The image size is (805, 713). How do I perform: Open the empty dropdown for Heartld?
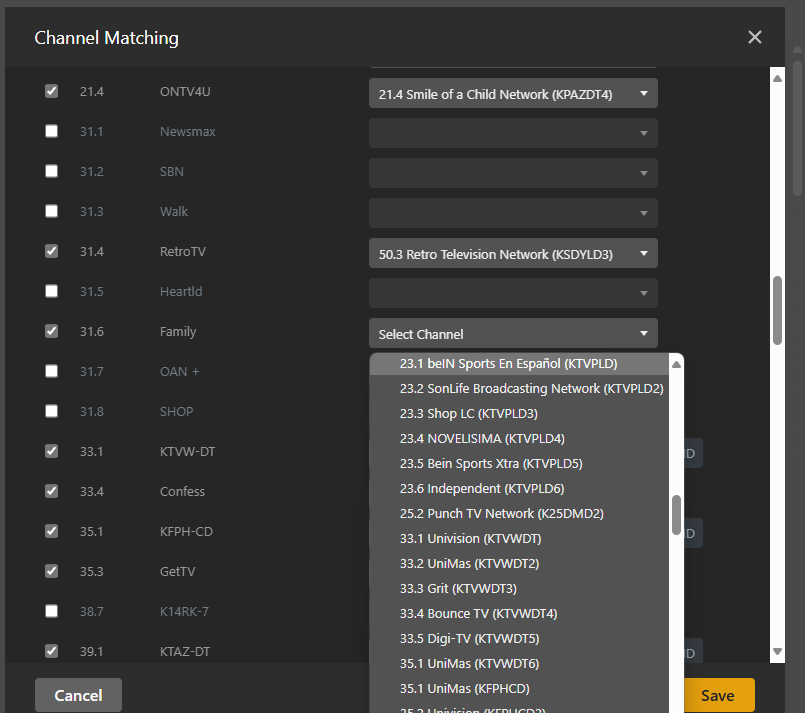[513, 294]
